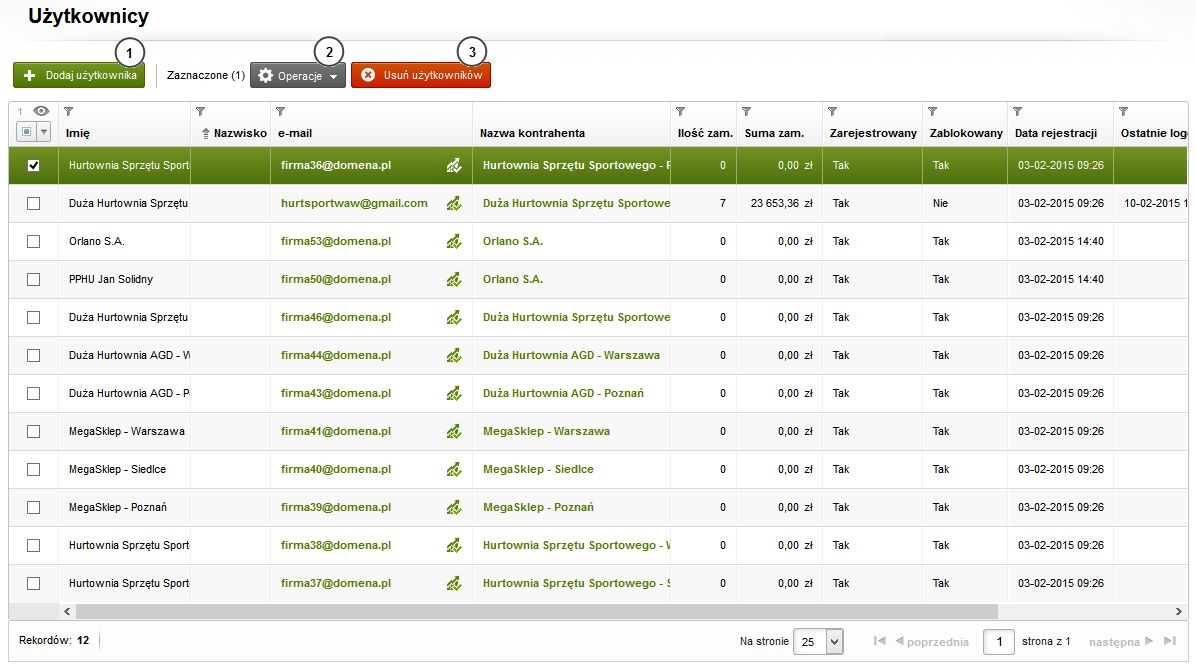Click filter icon above Zablokowany column

pyautogui.click(x=932, y=111)
